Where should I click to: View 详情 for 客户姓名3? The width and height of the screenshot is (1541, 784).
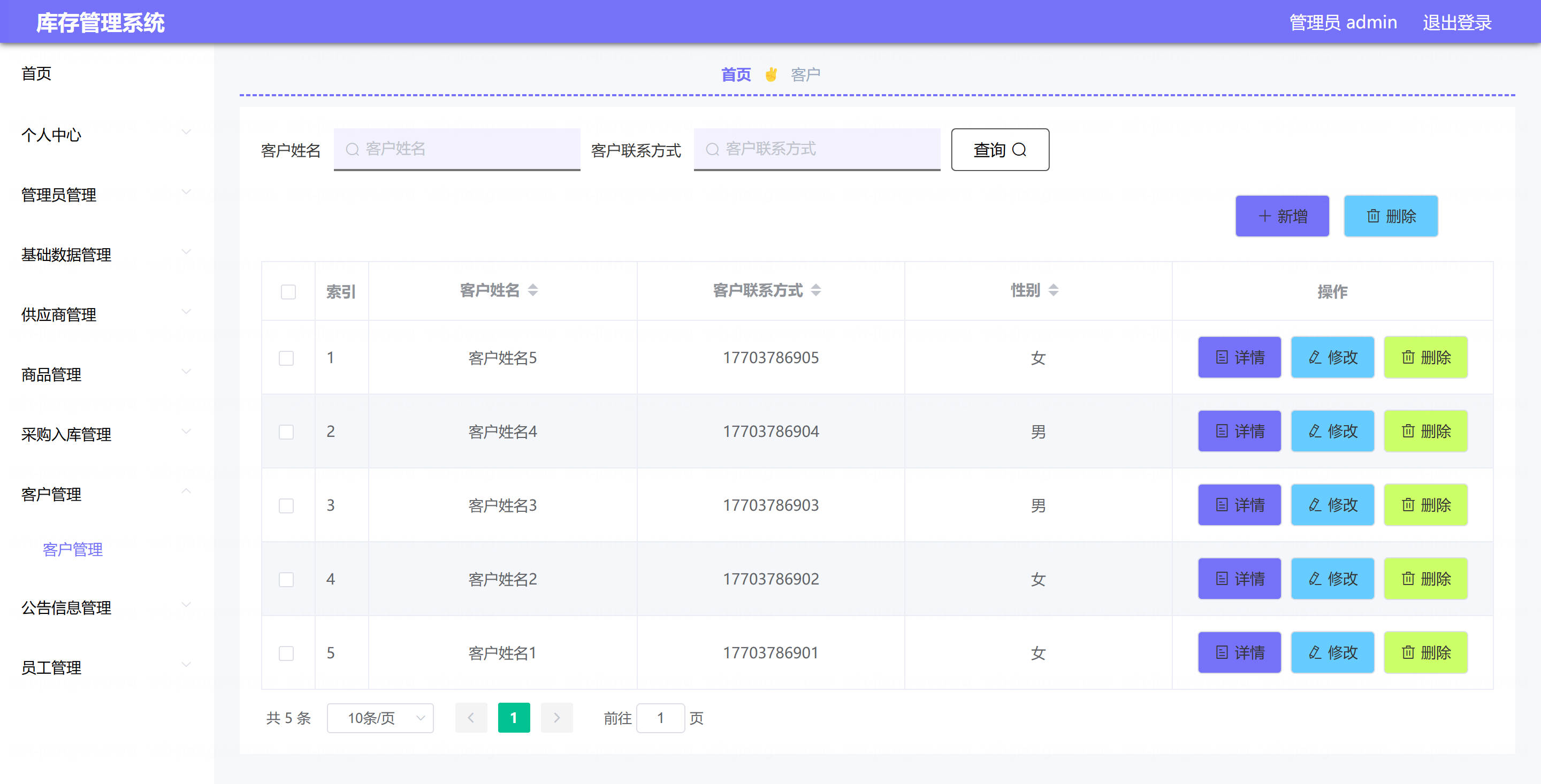pos(1239,505)
